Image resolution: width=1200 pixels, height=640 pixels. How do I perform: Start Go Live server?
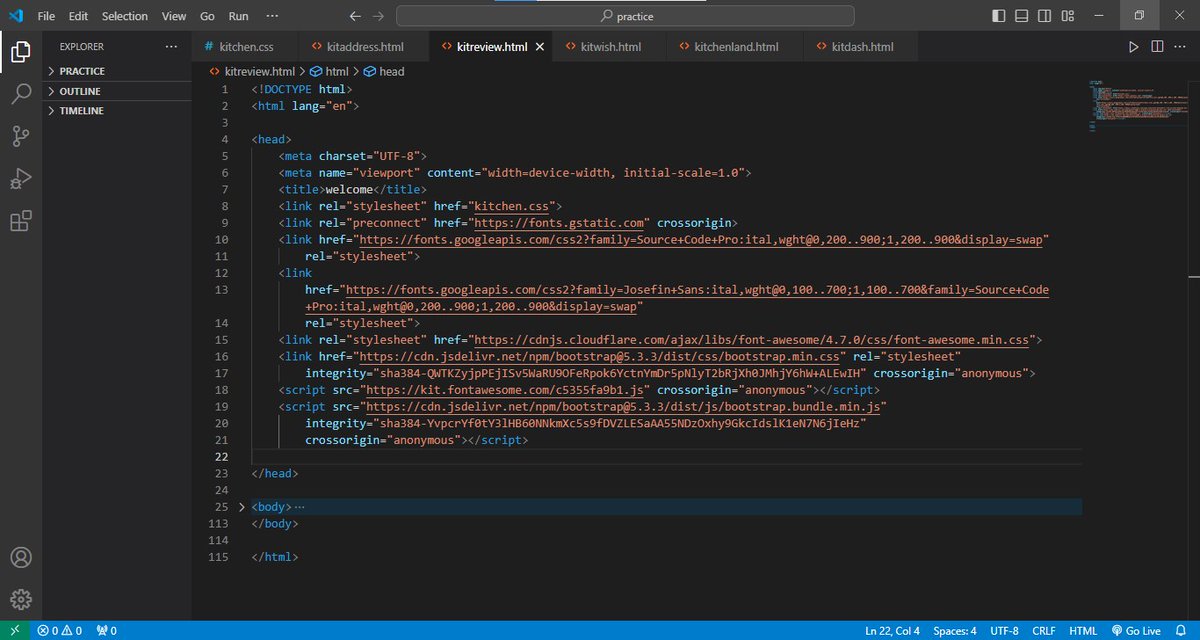(x=1135, y=631)
